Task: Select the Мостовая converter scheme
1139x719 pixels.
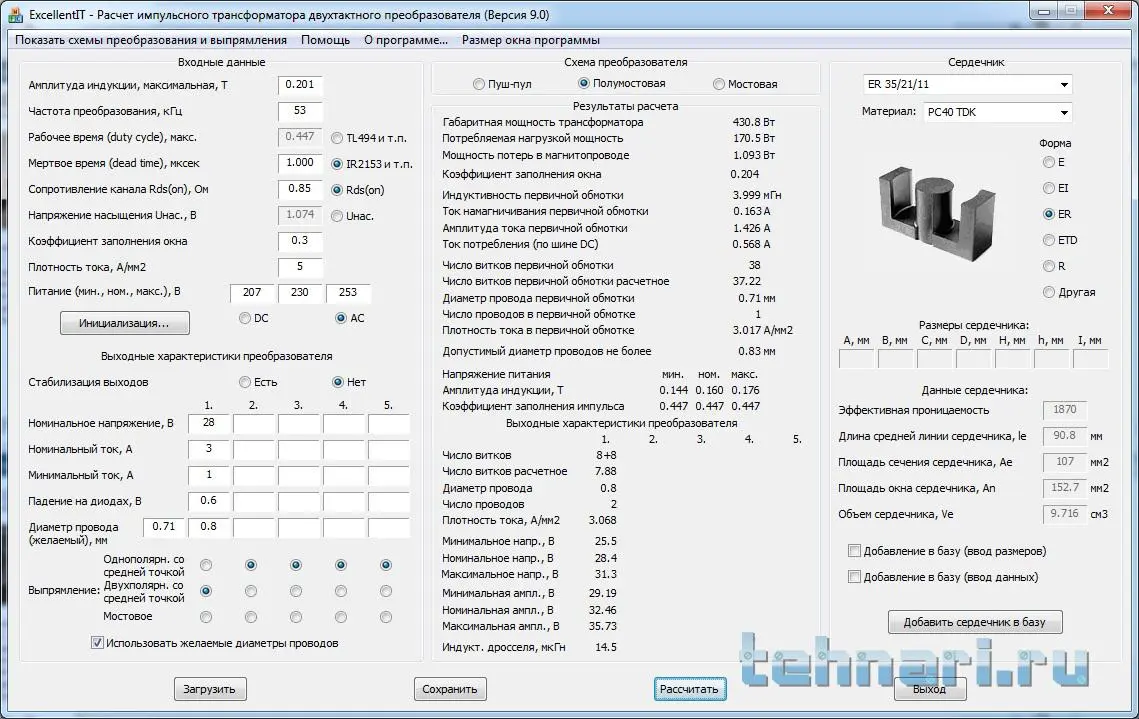Action: point(745,84)
